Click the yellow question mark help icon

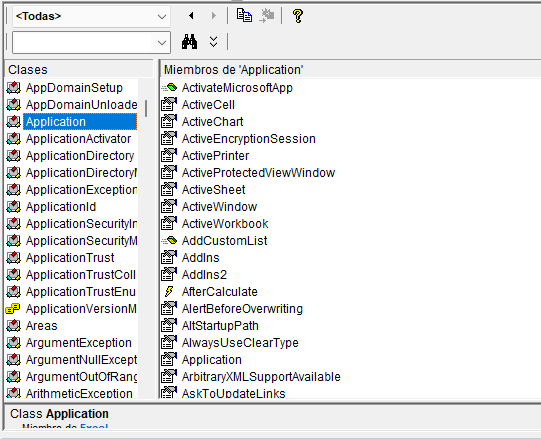pyautogui.click(x=298, y=16)
